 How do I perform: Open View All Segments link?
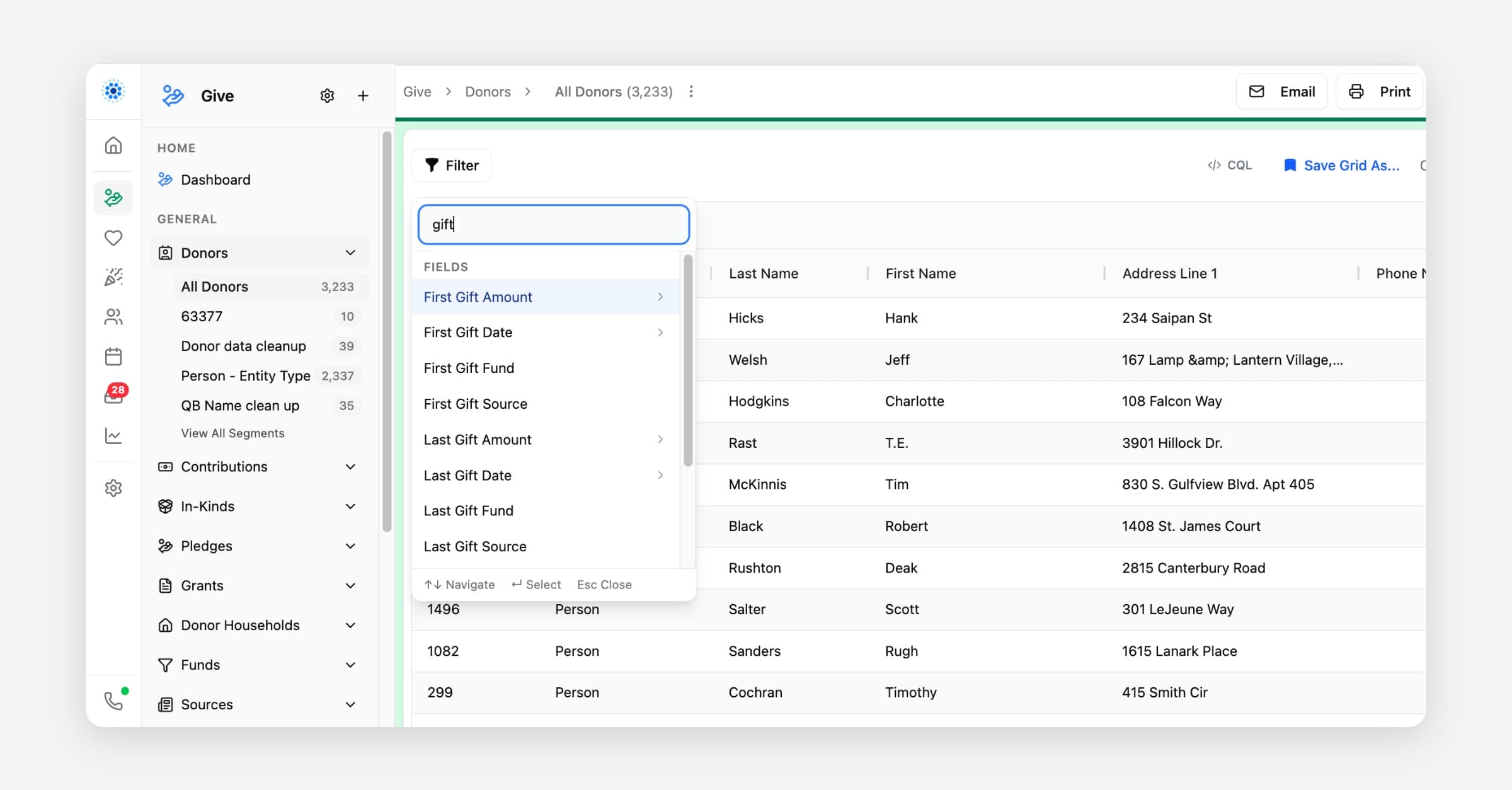point(232,433)
